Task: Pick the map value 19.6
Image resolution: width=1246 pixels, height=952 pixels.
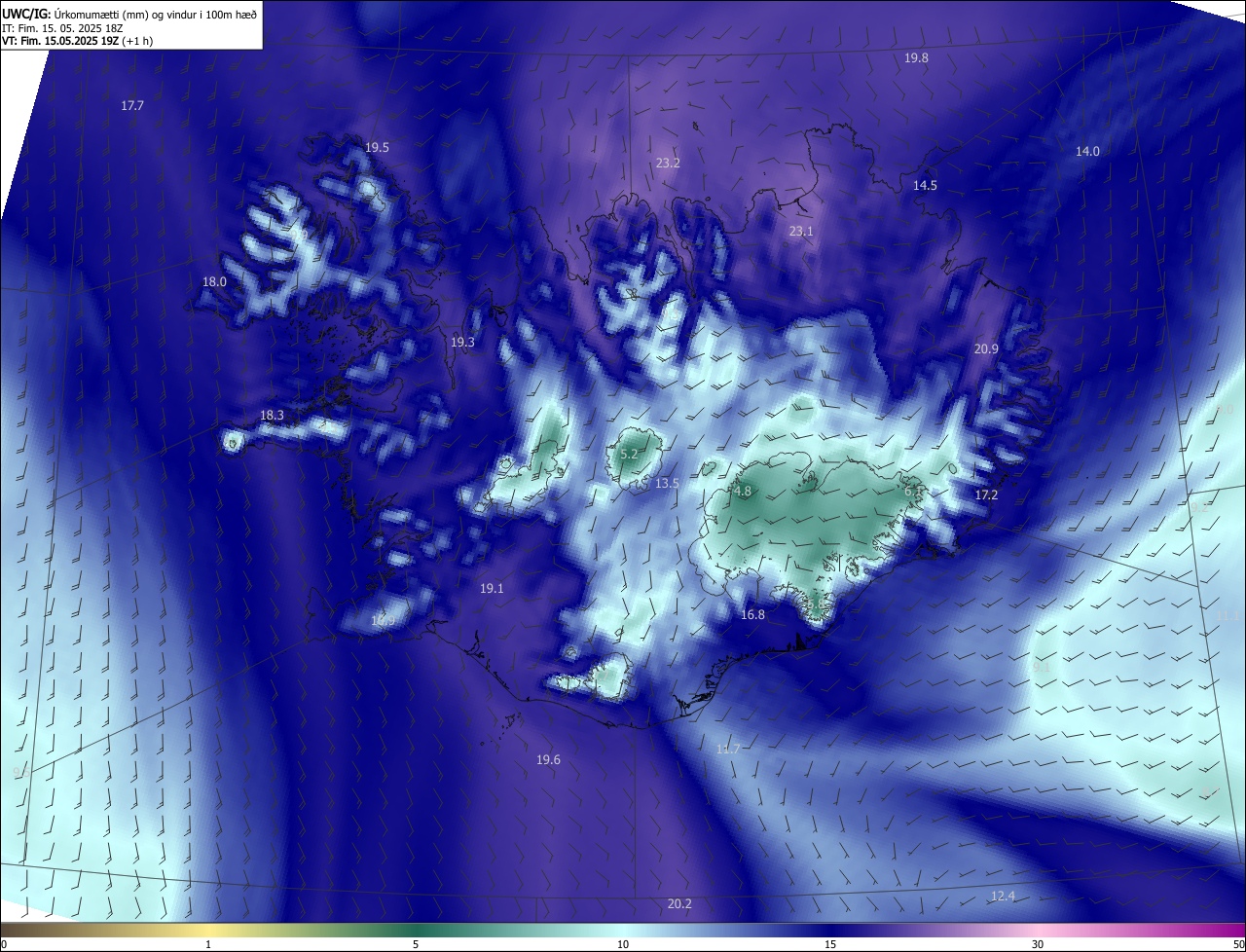Action: pos(548,759)
